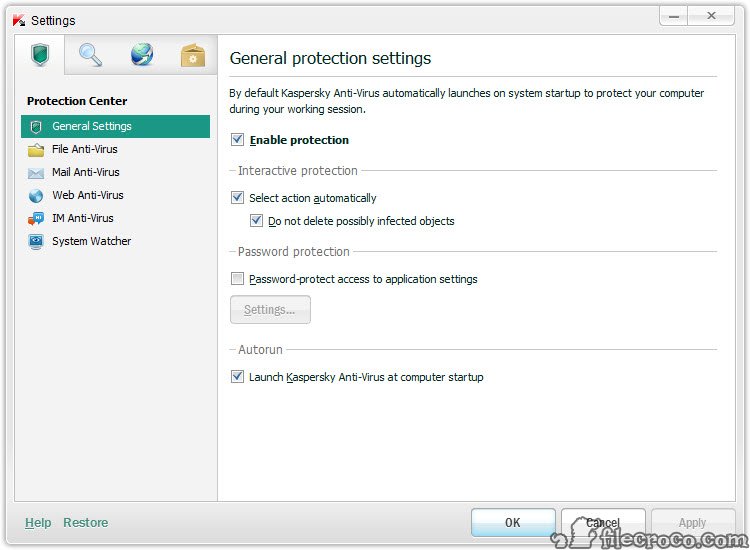Viewport: 750px width, 550px height.
Task: Enable Password-protect access to application settings
Action: tap(237, 278)
